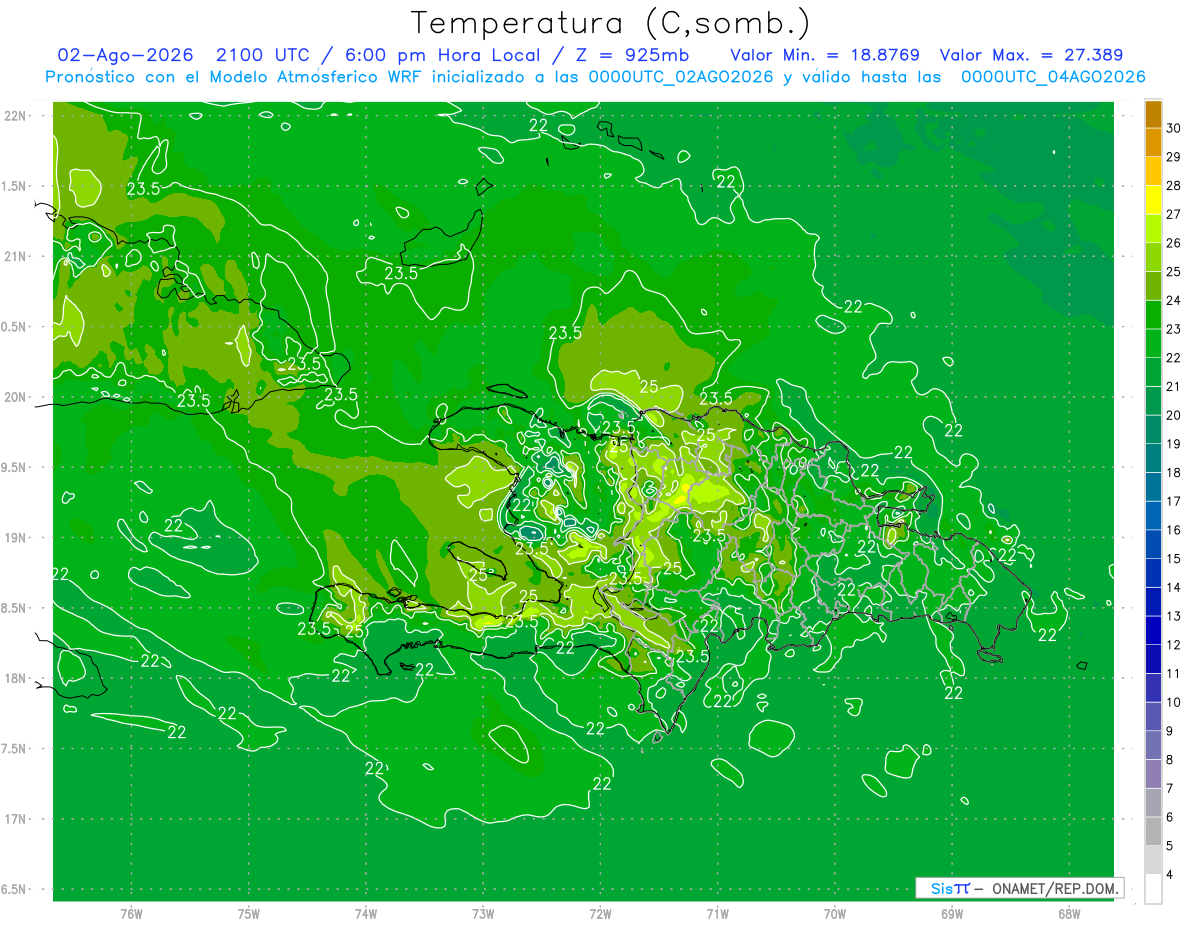Click the 73W longitude axis label
Image resolution: width=1200 pixels, height=927 pixels.
tap(483, 914)
